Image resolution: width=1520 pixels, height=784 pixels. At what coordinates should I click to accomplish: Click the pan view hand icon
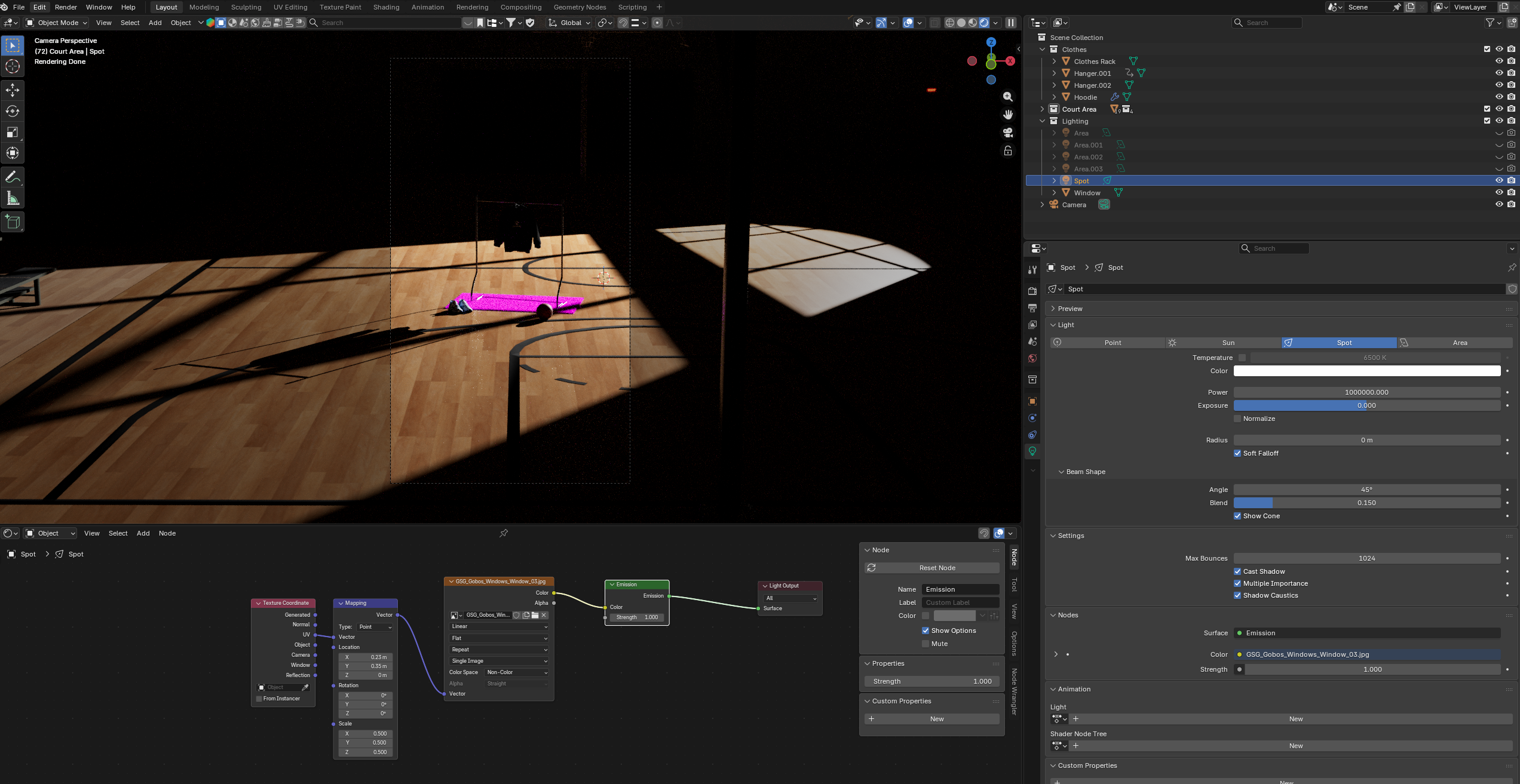pos(1008,115)
